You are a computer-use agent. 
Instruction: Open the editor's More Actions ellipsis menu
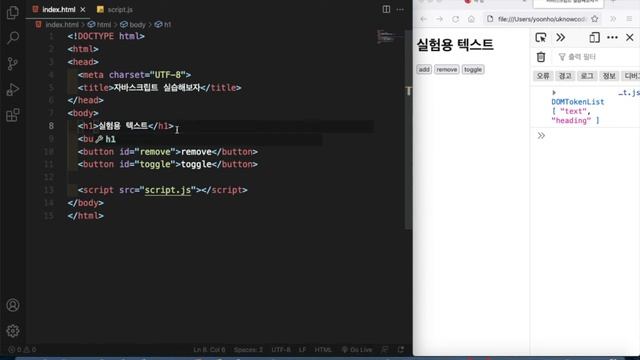(x=400, y=9)
